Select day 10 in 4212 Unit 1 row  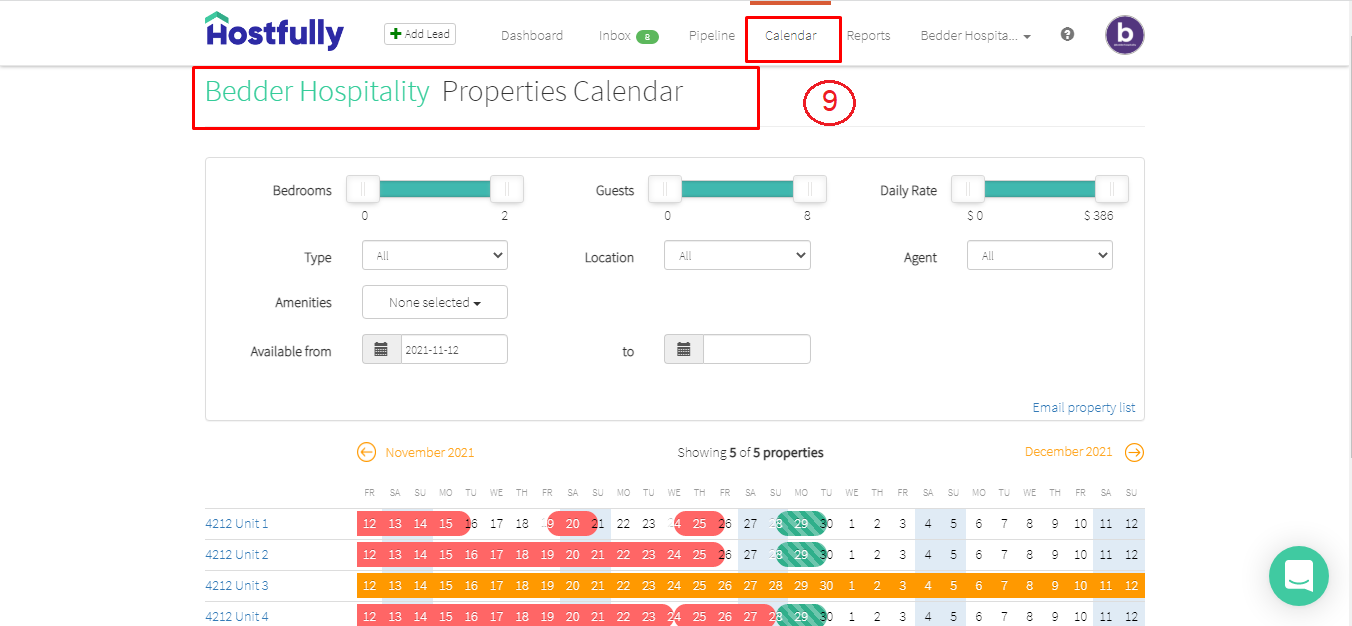pyautogui.click(x=1080, y=524)
